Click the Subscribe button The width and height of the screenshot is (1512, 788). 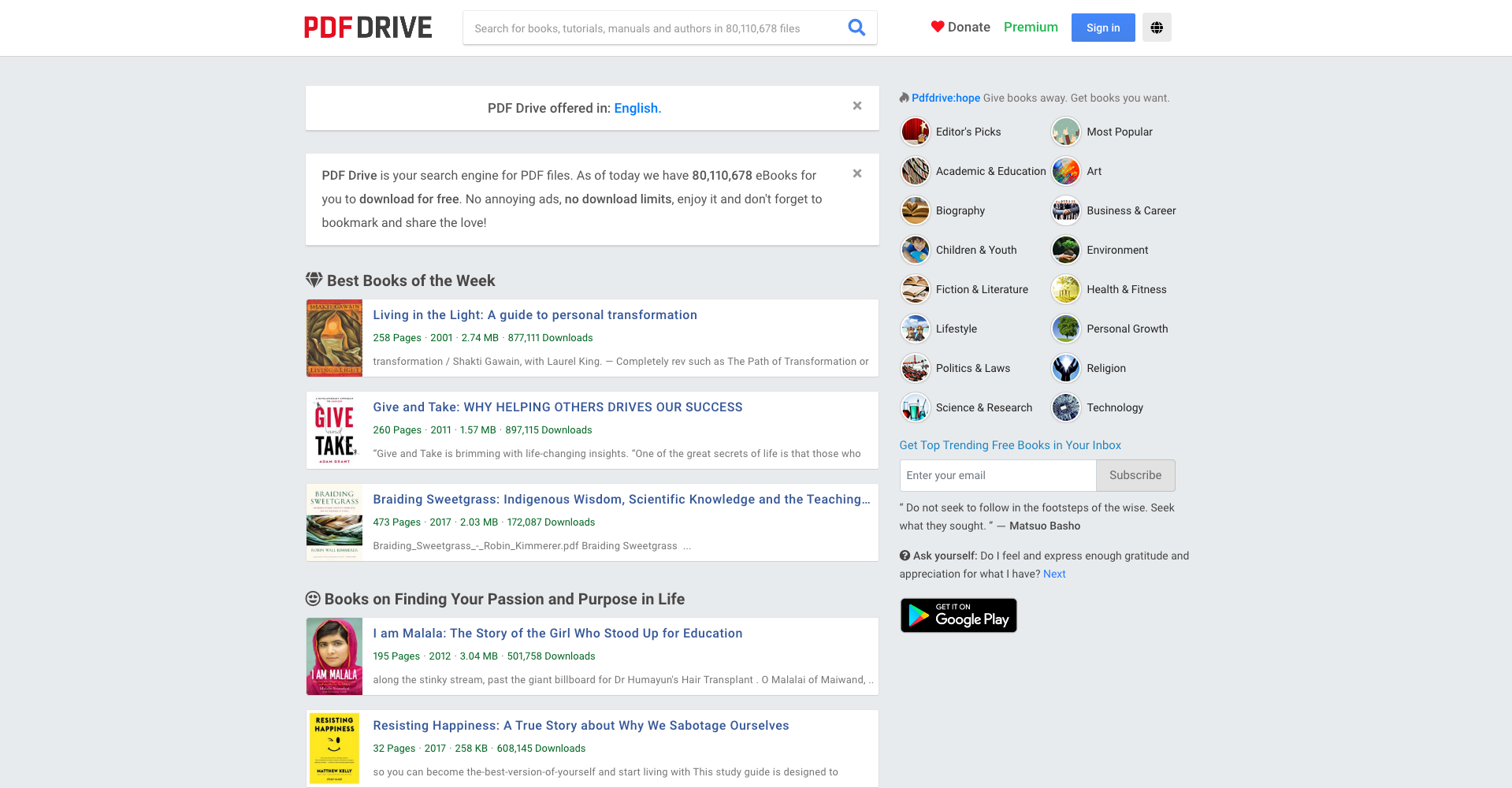coord(1135,475)
